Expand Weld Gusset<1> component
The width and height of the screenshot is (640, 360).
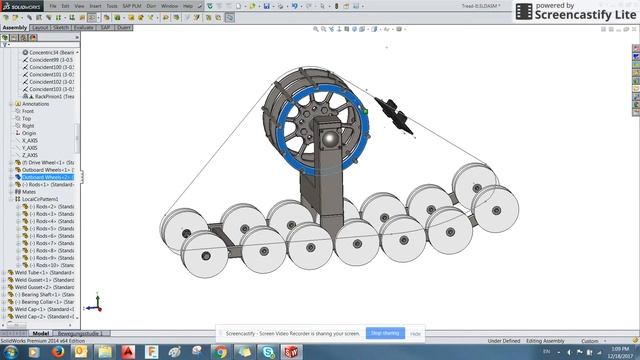click(x=4, y=280)
